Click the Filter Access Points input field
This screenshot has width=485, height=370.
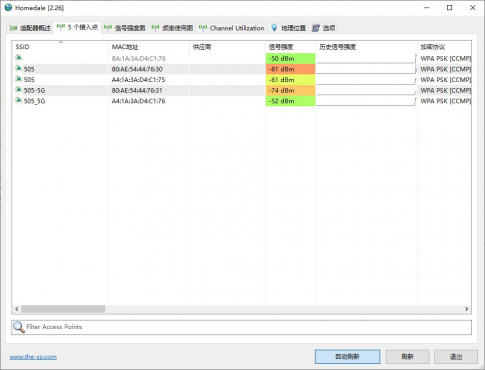[242, 327]
